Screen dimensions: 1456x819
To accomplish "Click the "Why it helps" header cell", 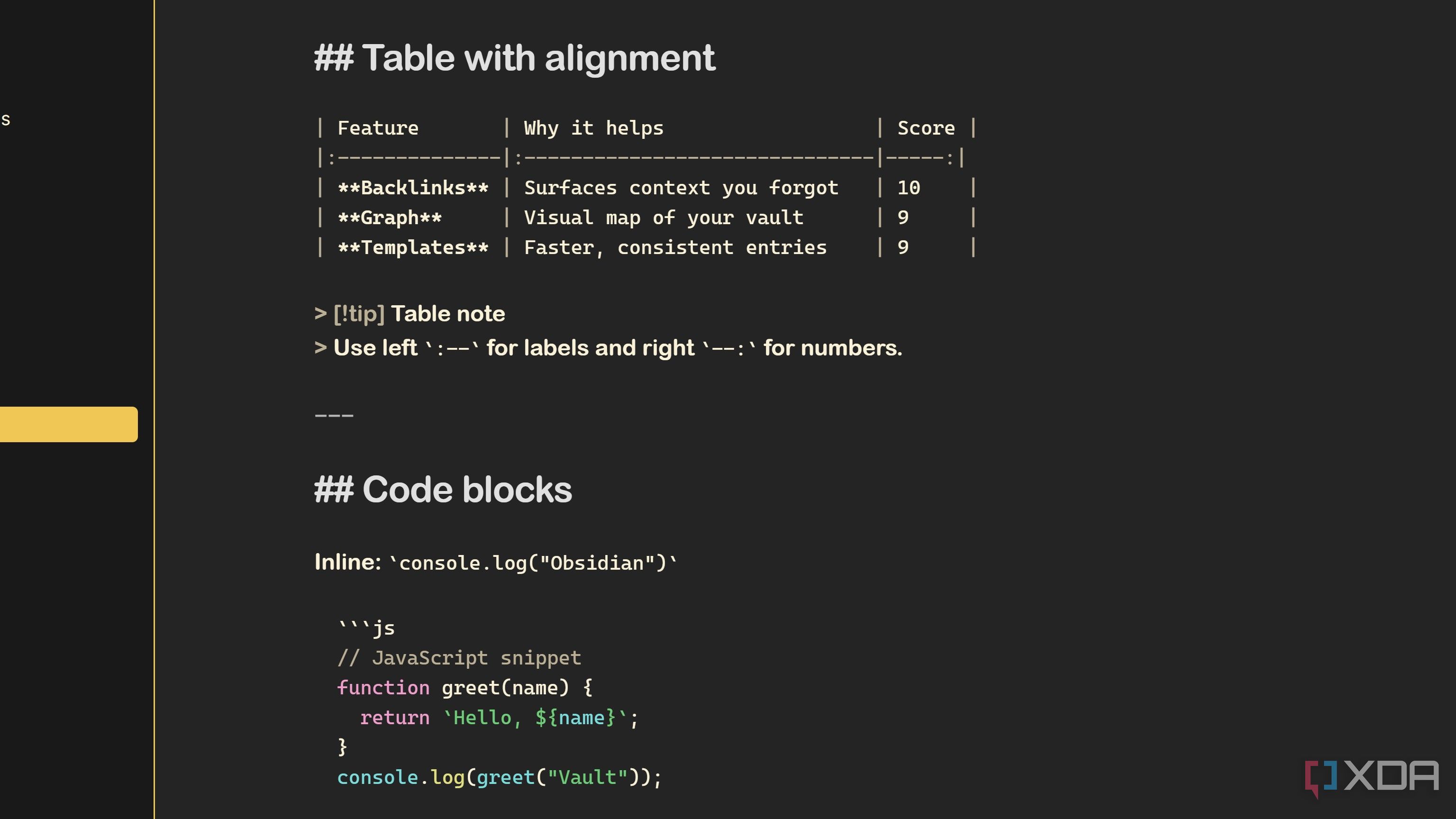I will (593, 128).
